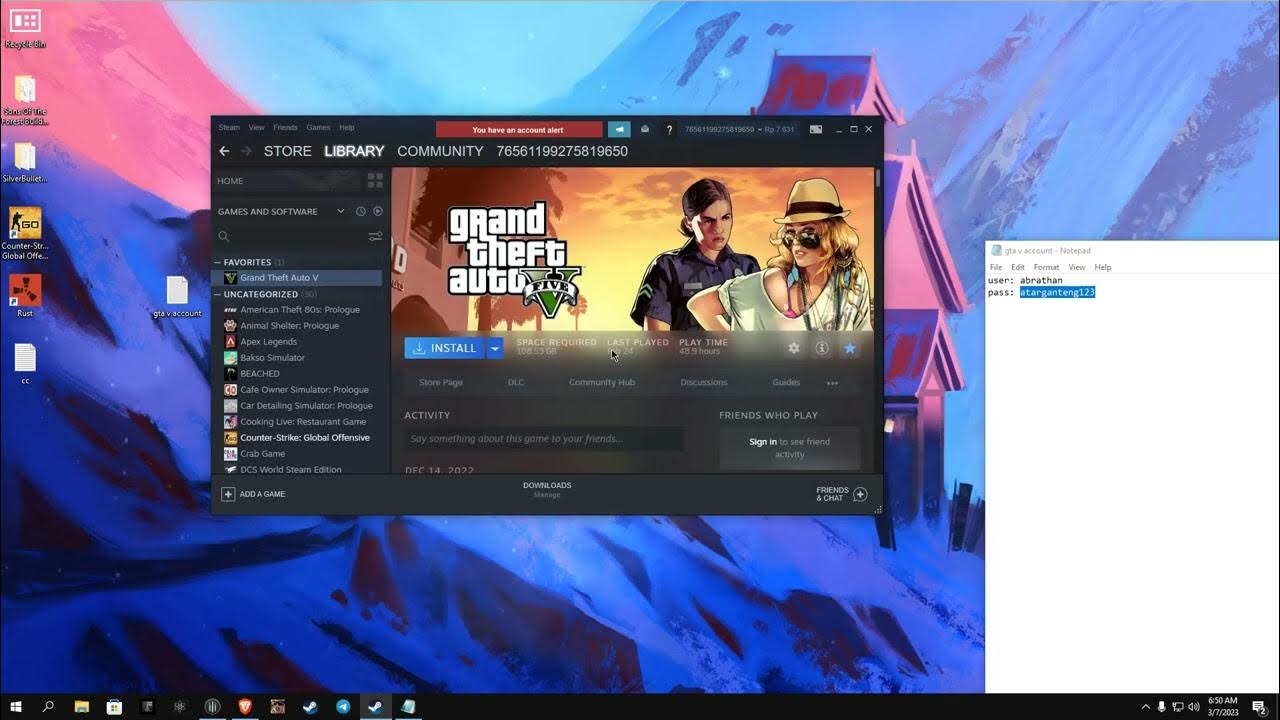
Task: Select the cc text file on desktop
Action: 25,364
